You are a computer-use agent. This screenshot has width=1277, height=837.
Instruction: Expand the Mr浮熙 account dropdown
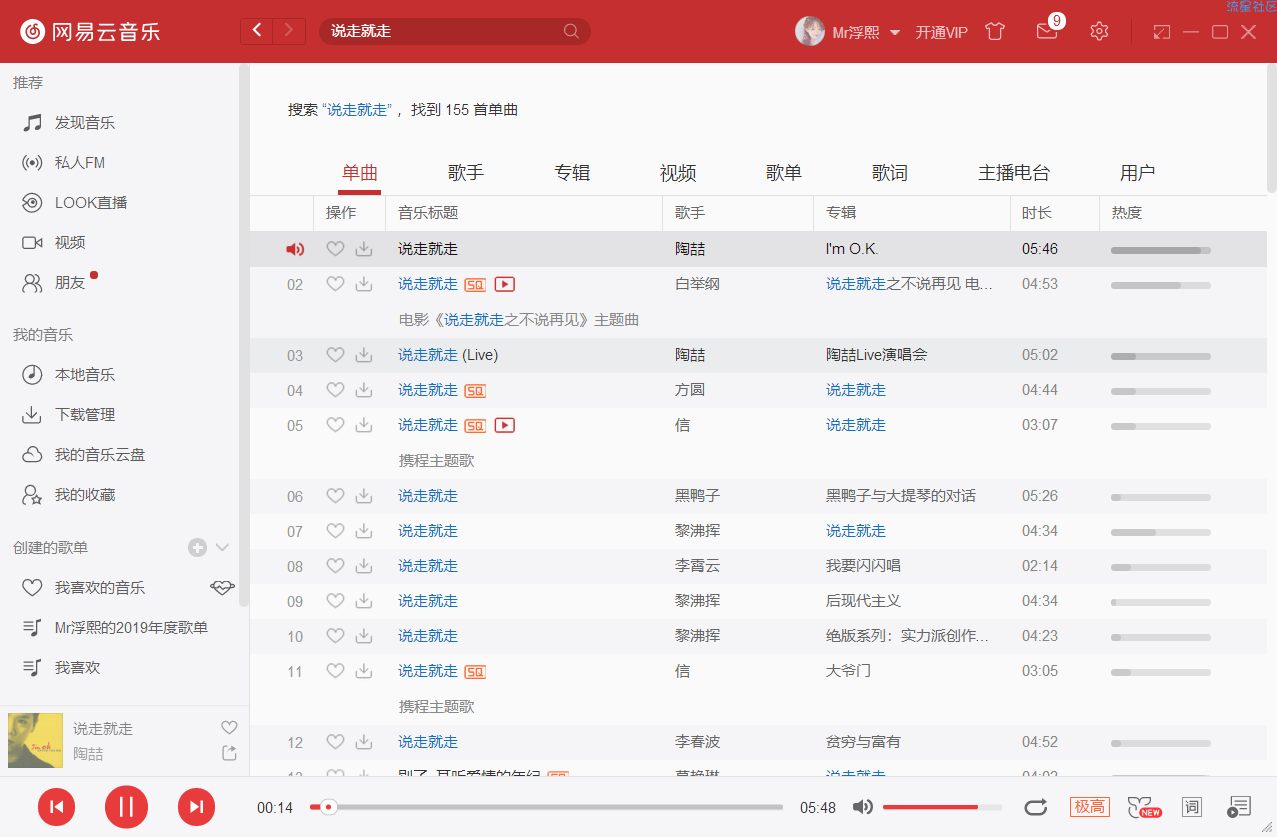[894, 32]
